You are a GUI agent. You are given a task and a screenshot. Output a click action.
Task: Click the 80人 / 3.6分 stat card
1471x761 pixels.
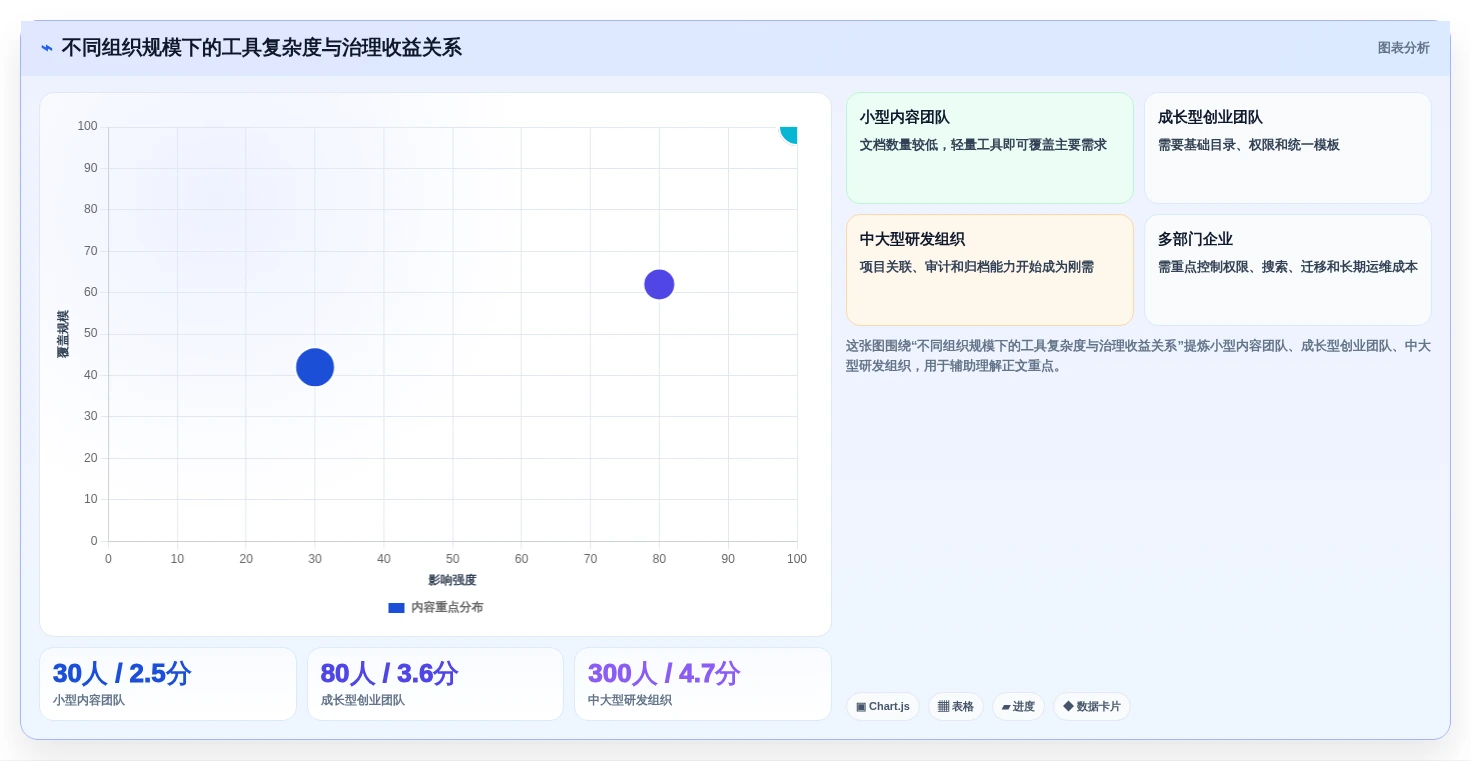(435, 684)
